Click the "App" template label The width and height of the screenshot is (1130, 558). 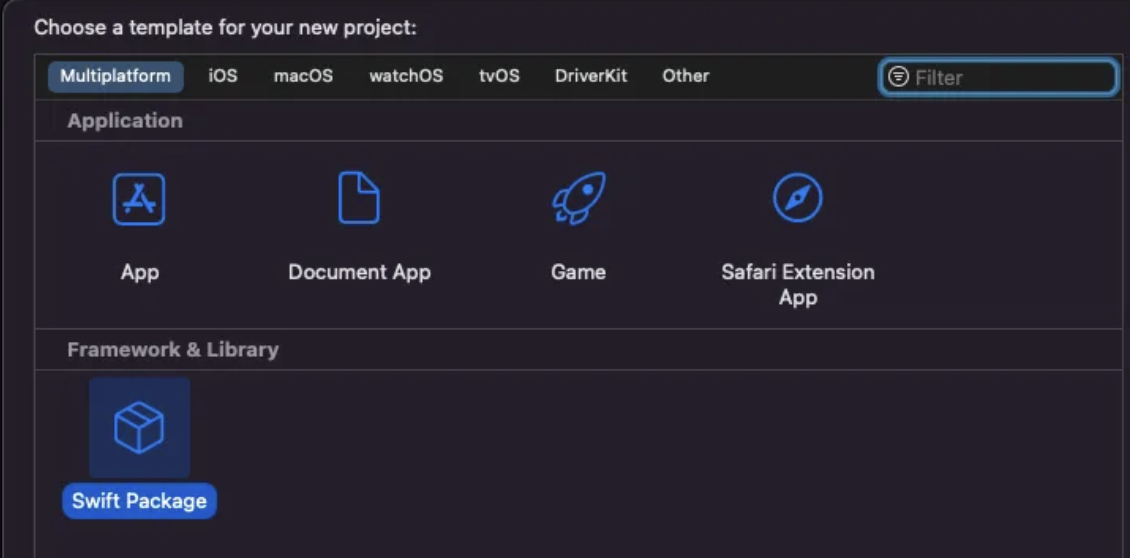pos(139,272)
